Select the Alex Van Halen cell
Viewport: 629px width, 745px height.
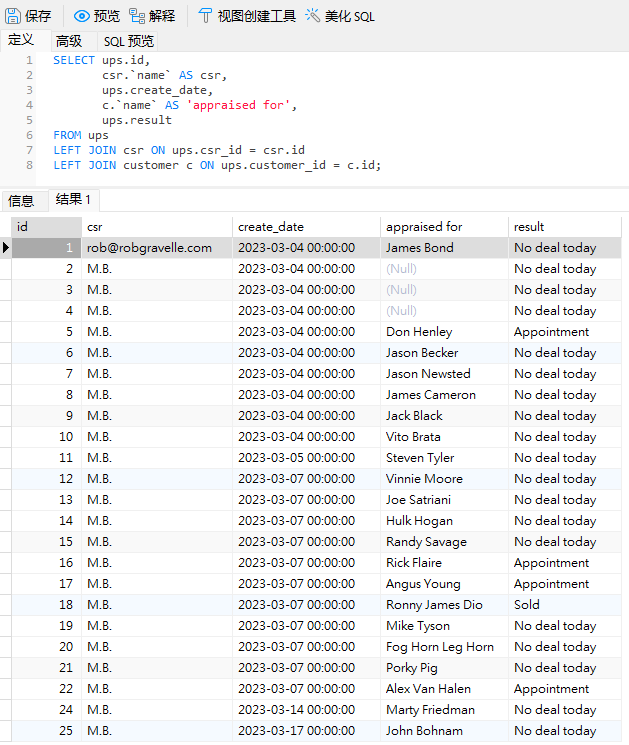point(444,688)
